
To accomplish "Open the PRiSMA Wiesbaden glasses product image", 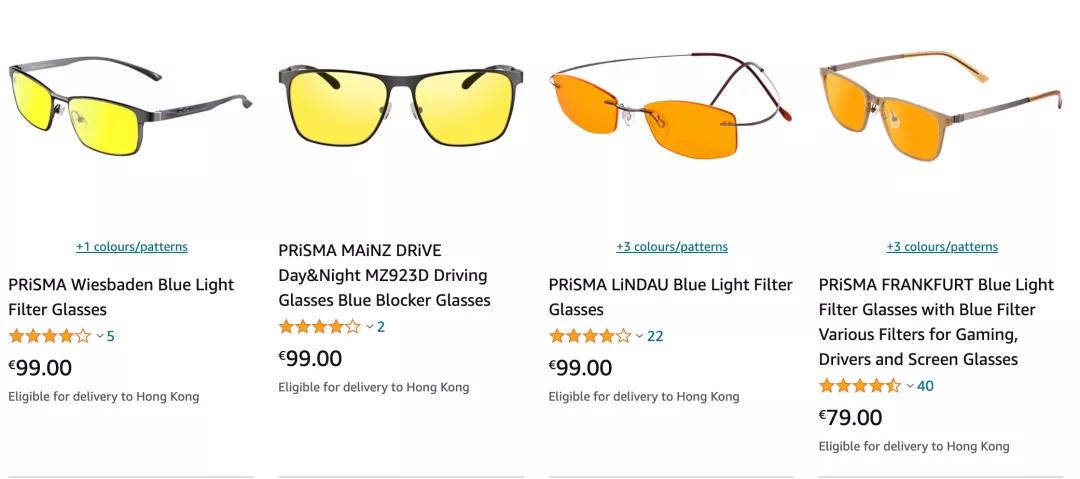I will pyautogui.click(x=130, y=110).
